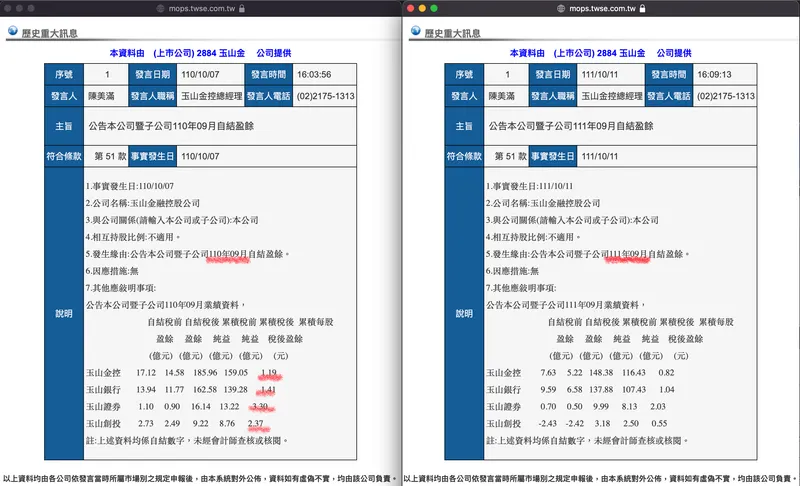Viewport: 800px width, 486px height.
Task: Click 玉山證券 row label in right window table
Action: 504,406
